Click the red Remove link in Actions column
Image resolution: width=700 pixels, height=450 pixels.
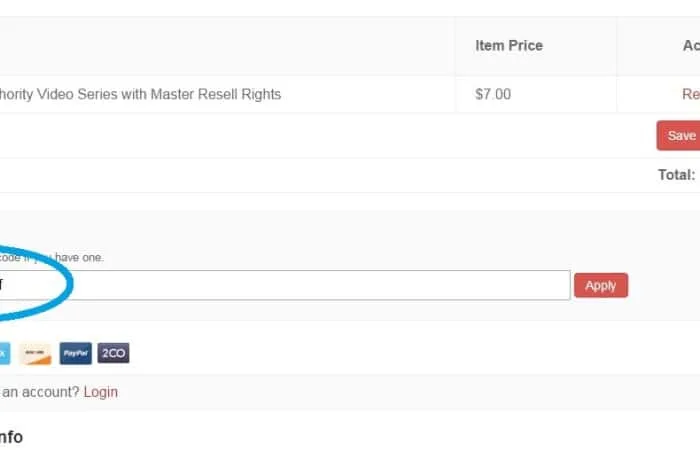coord(691,94)
